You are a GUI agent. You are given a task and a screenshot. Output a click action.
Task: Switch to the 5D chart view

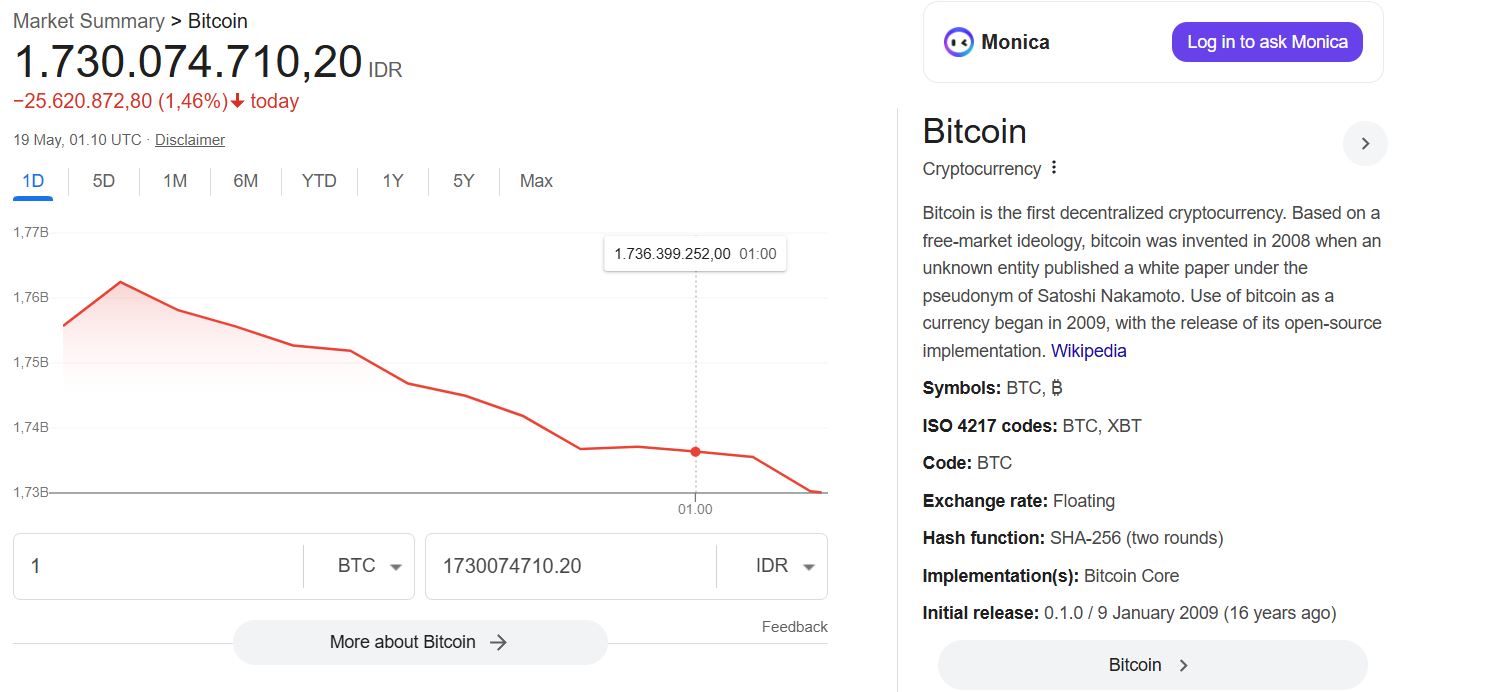(x=102, y=181)
